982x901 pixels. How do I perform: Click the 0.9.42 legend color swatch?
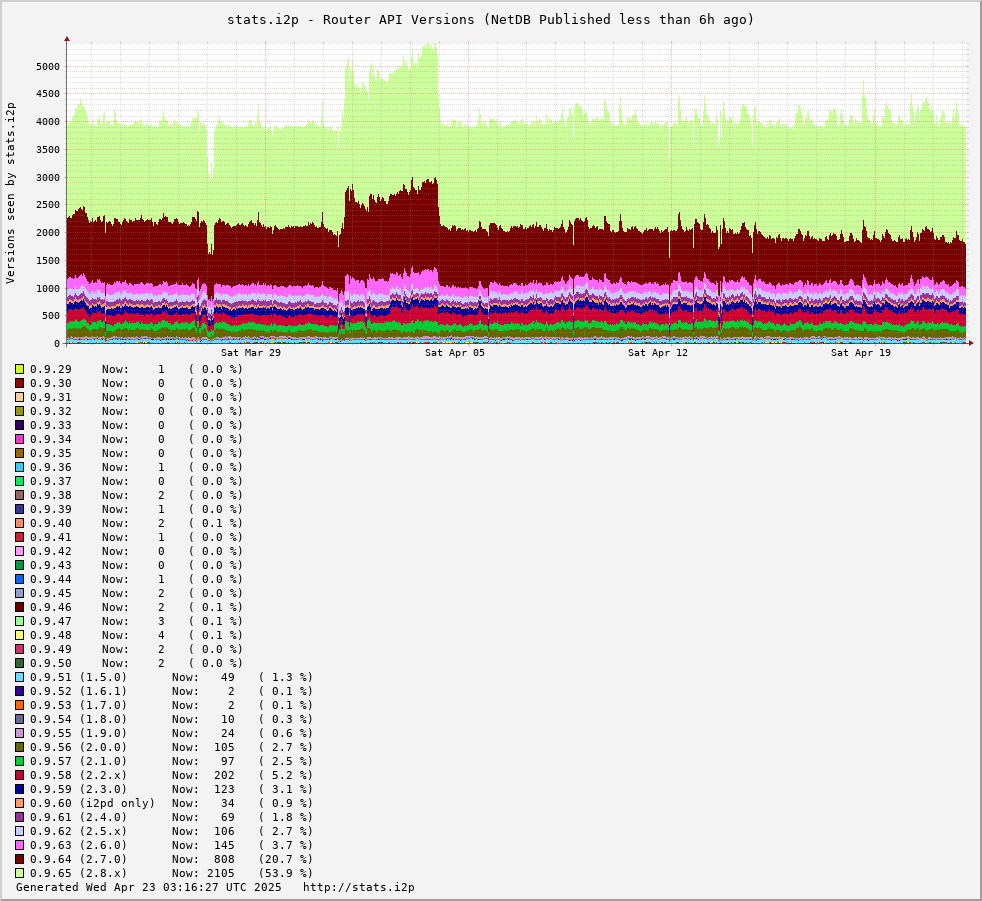click(x=19, y=551)
